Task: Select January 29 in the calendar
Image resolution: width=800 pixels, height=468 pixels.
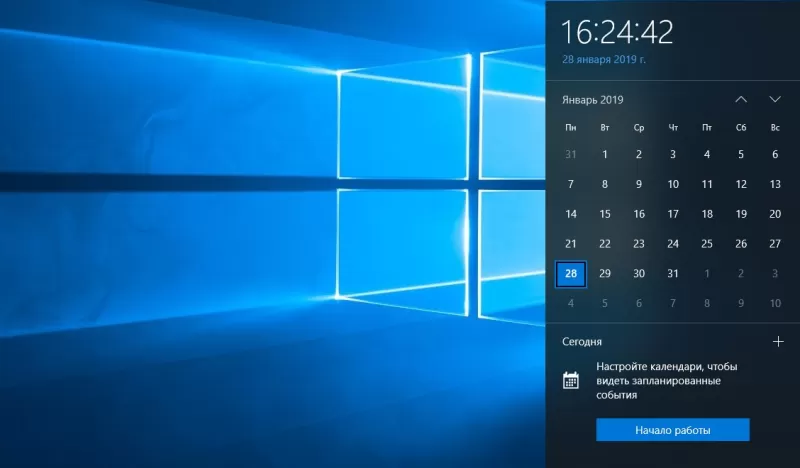Action: click(x=605, y=274)
